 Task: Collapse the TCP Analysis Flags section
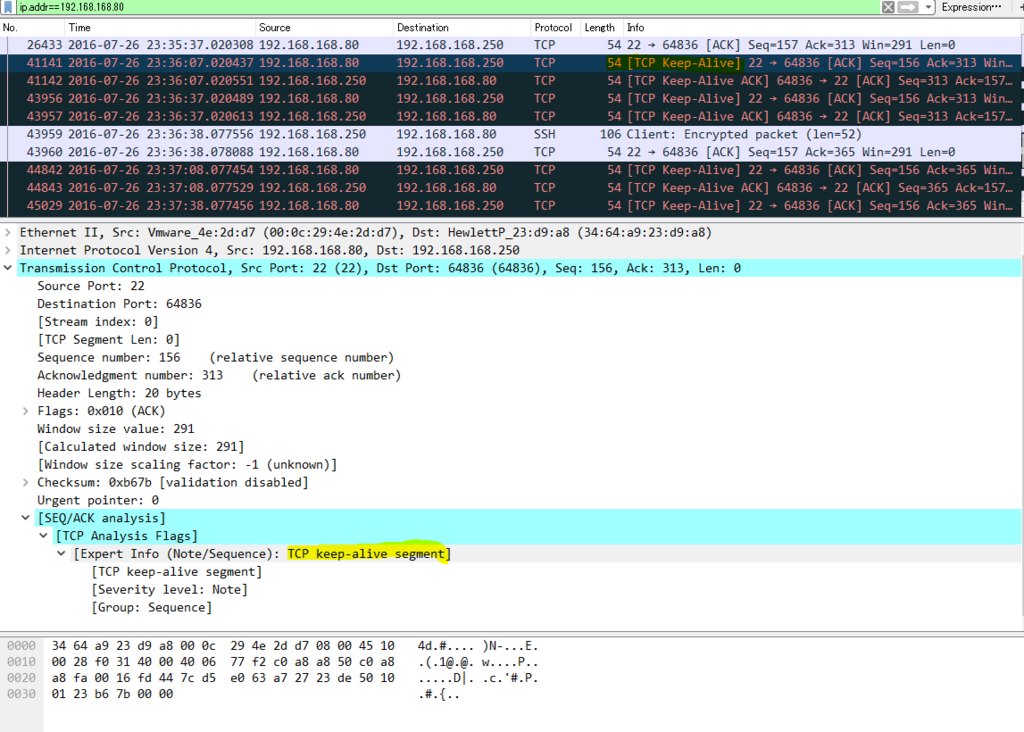(x=42, y=535)
